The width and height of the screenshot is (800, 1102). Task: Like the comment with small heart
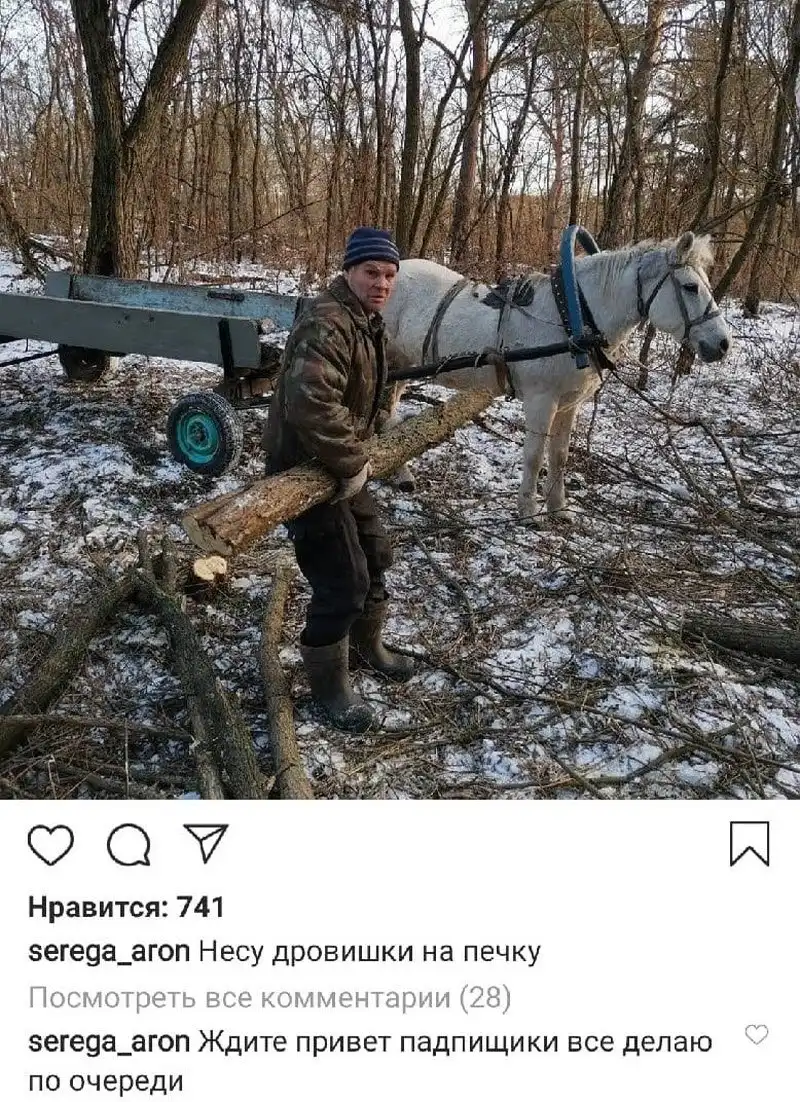(x=756, y=1035)
